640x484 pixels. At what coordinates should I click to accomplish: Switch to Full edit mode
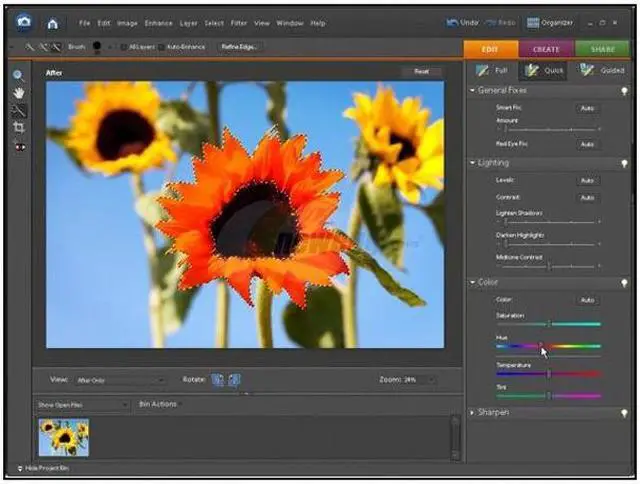(492, 71)
